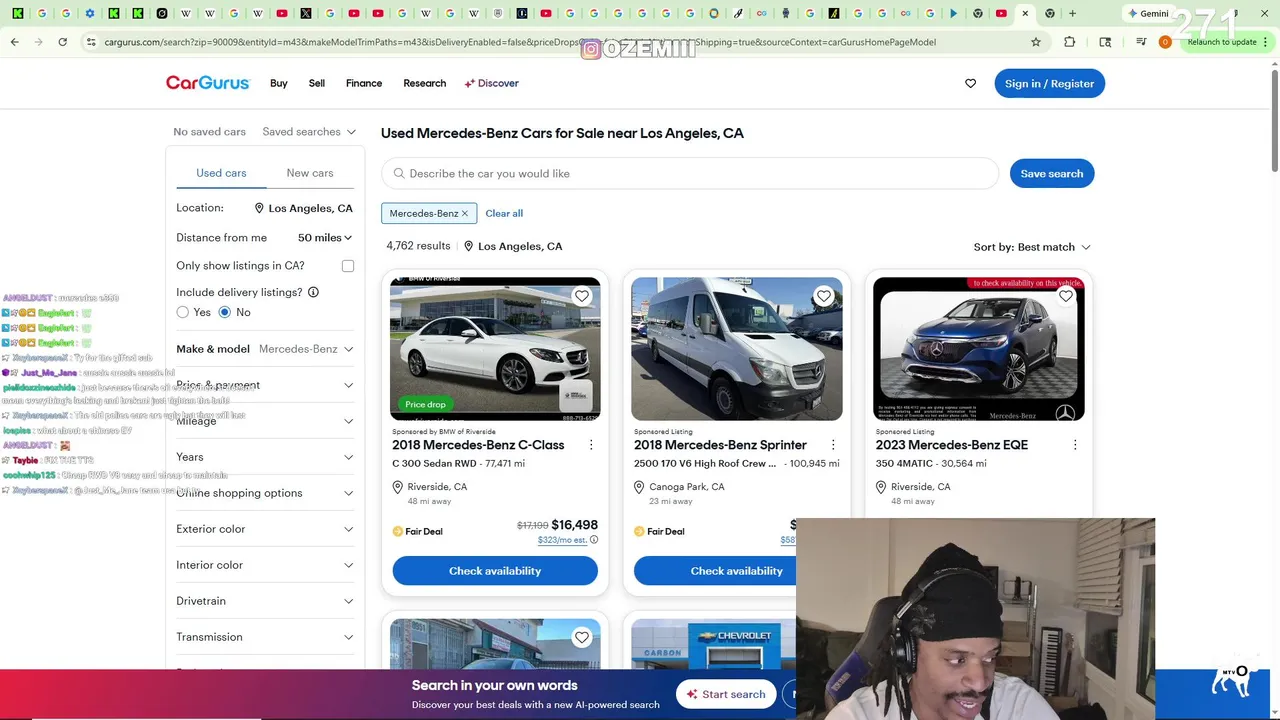Viewport: 1280px width, 720px height.
Task: Expand the Drivetrain filter
Action: point(265,601)
